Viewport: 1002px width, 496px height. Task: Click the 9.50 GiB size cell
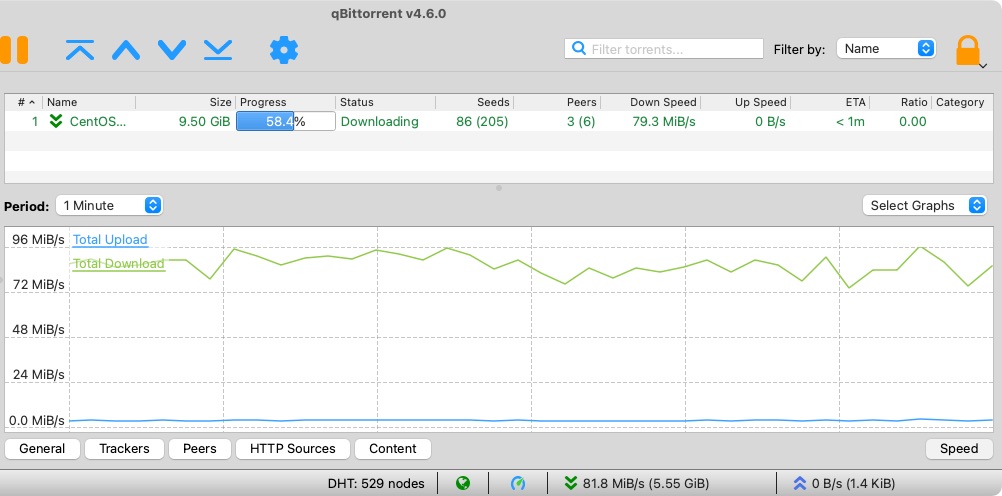(x=204, y=121)
